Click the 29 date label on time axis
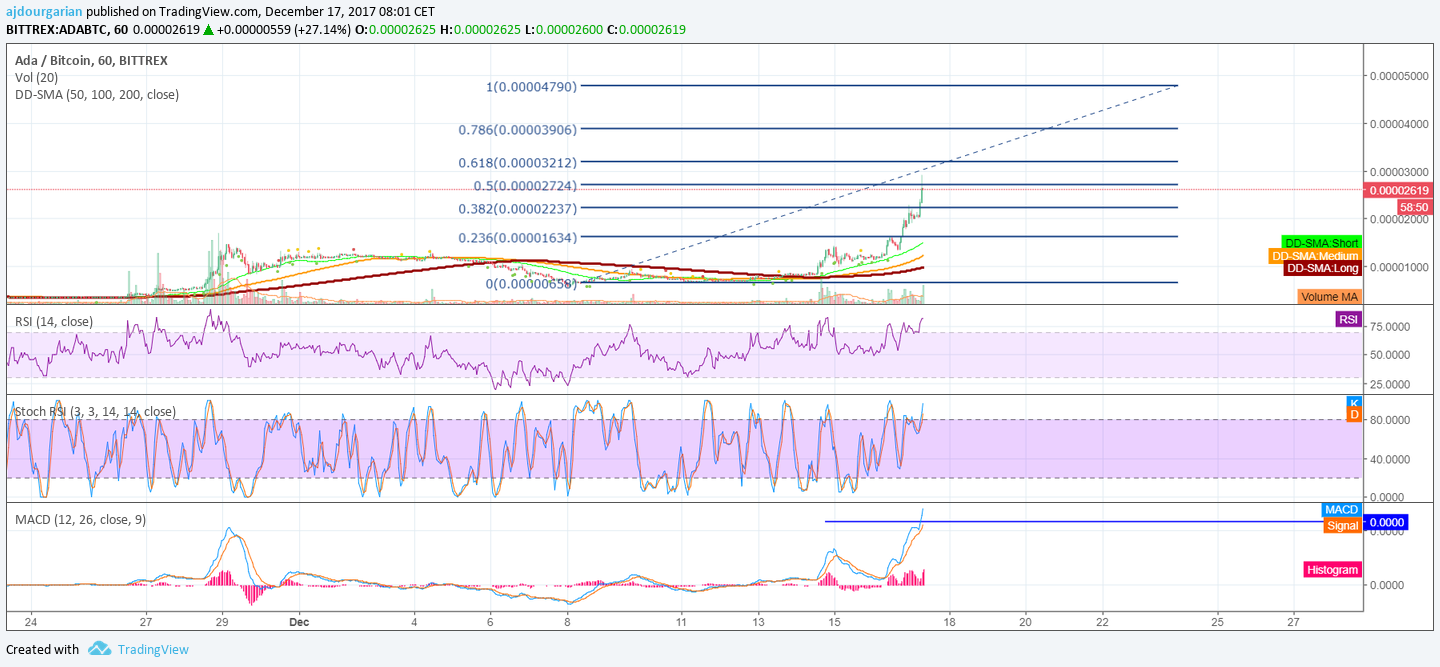 pyautogui.click(x=222, y=621)
